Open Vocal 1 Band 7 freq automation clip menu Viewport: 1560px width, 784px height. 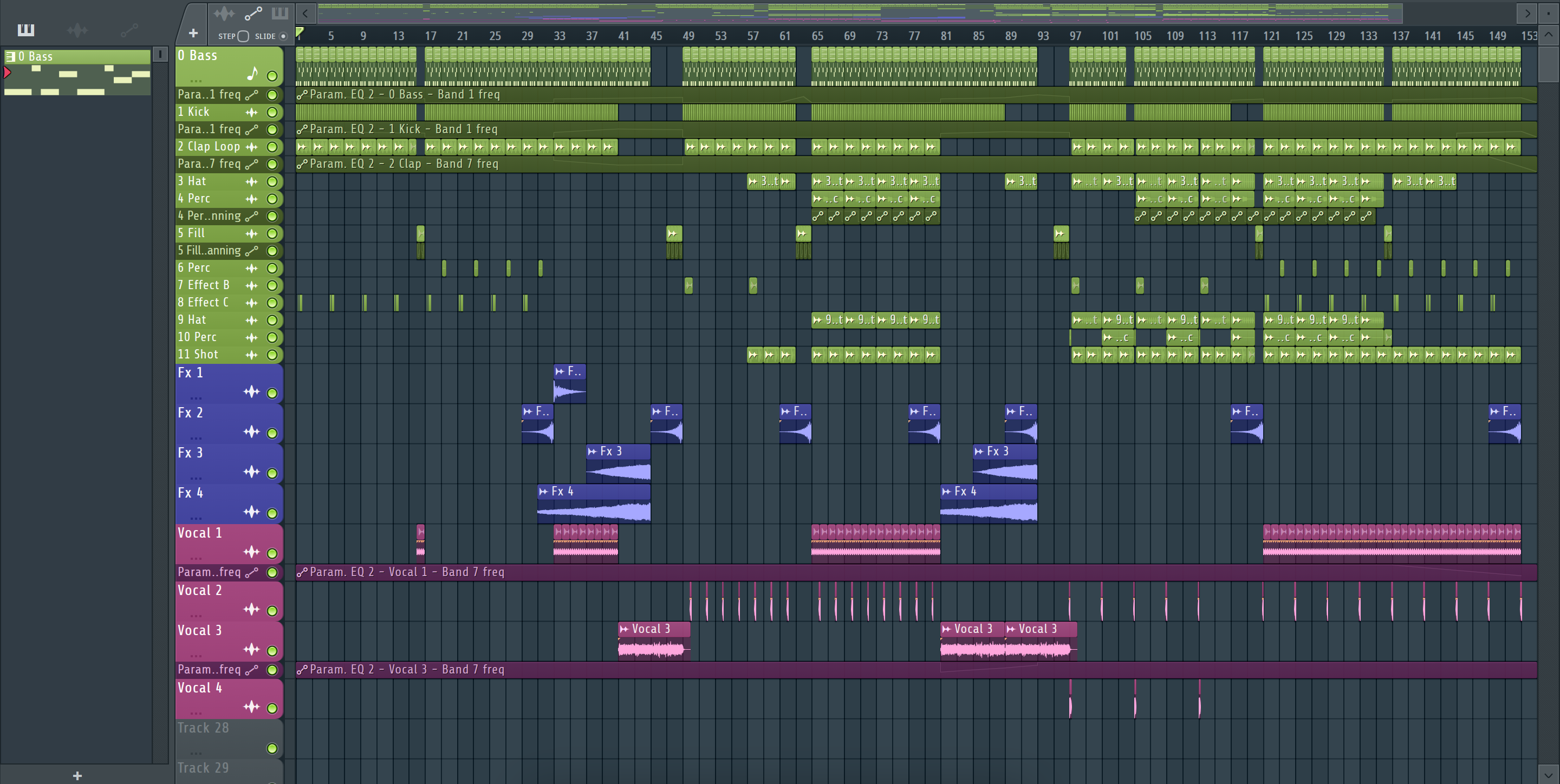point(302,572)
